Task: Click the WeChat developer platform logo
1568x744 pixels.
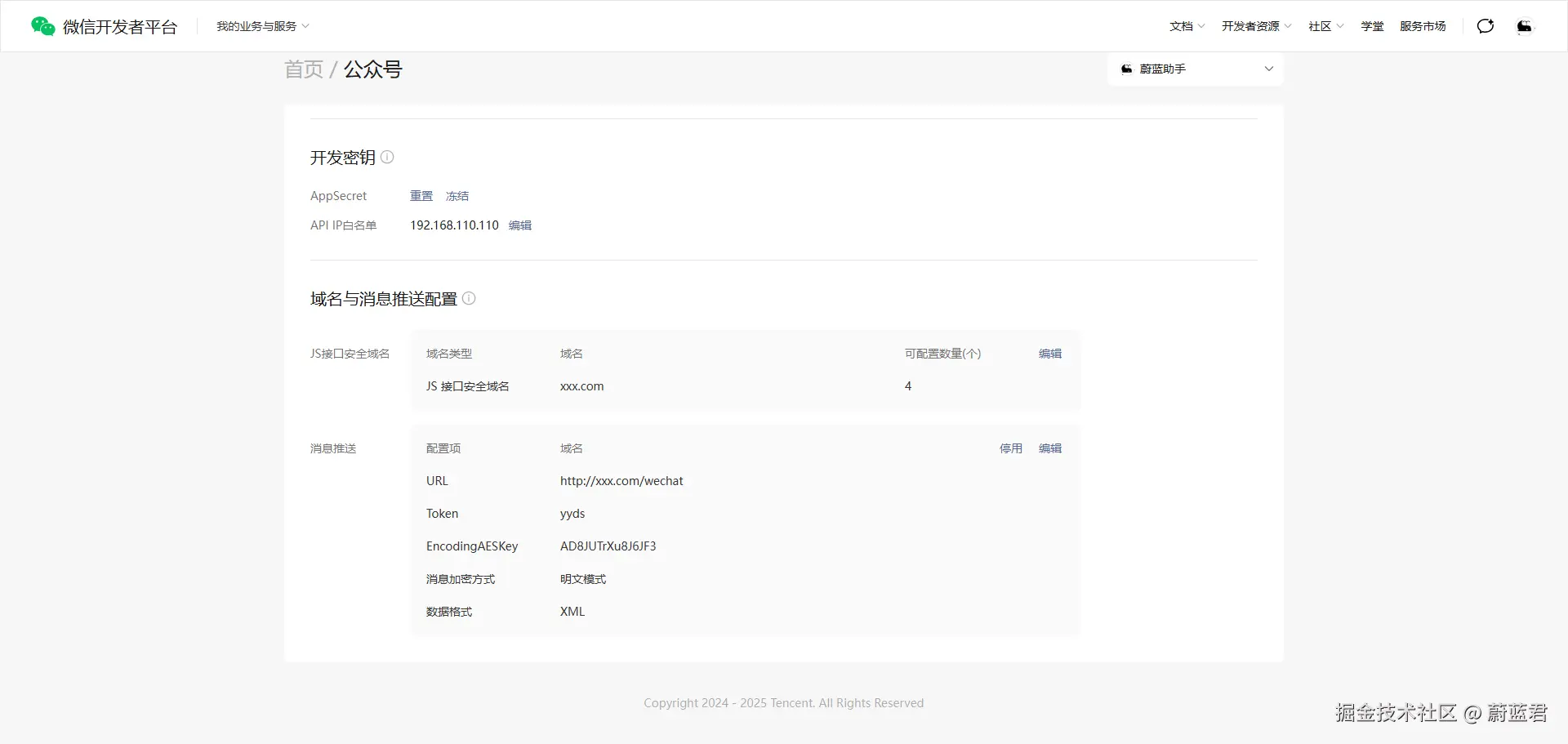Action: pos(42,26)
